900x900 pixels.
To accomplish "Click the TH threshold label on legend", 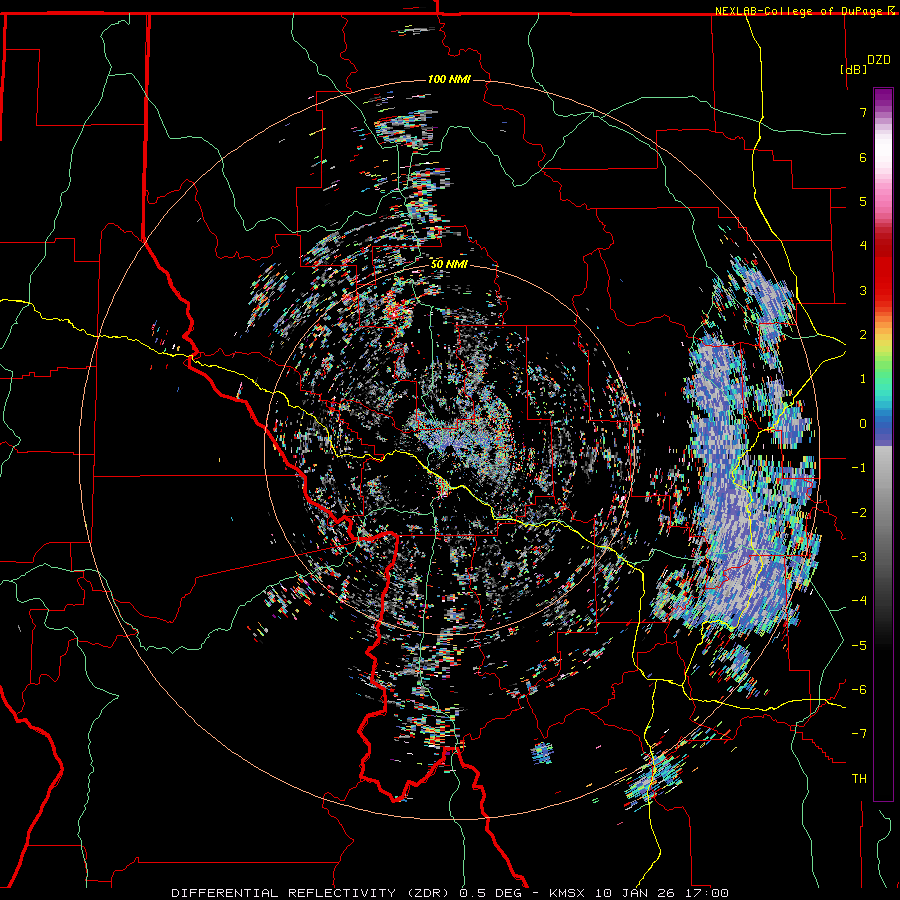I will pyautogui.click(x=859, y=779).
